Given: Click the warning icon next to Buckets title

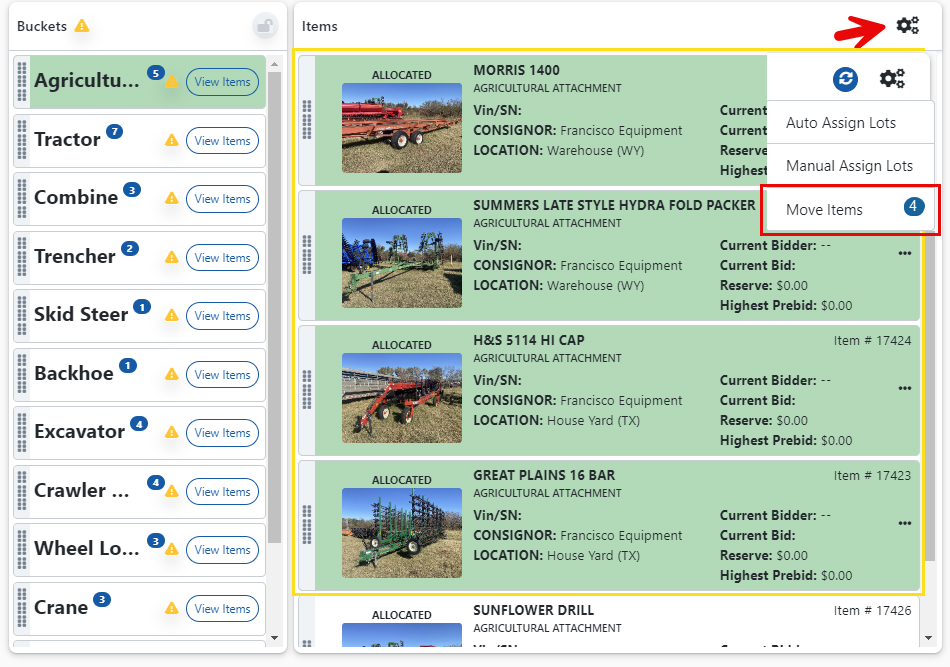Looking at the screenshot, I should [82, 26].
